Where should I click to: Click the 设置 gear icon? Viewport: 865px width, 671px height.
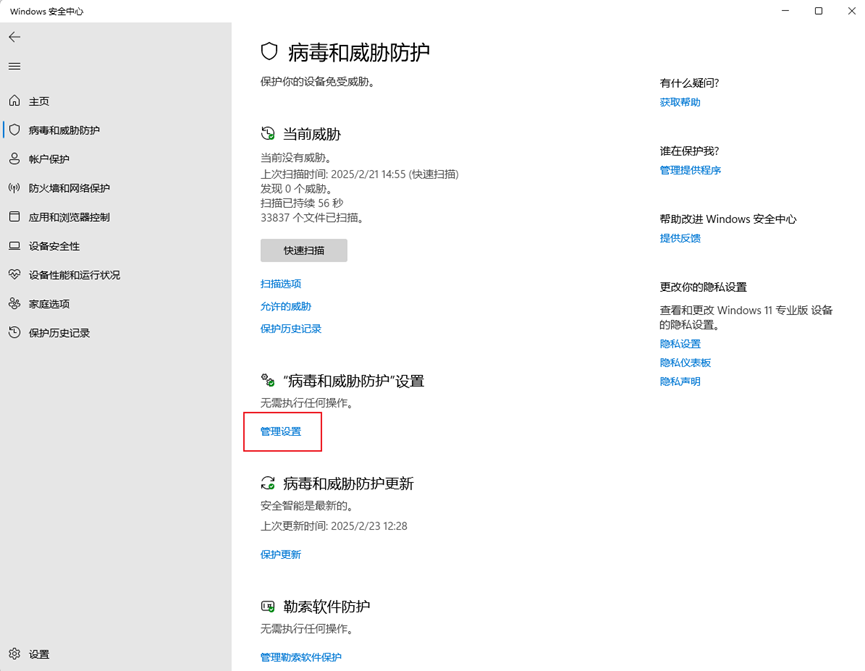pos(14,654)
